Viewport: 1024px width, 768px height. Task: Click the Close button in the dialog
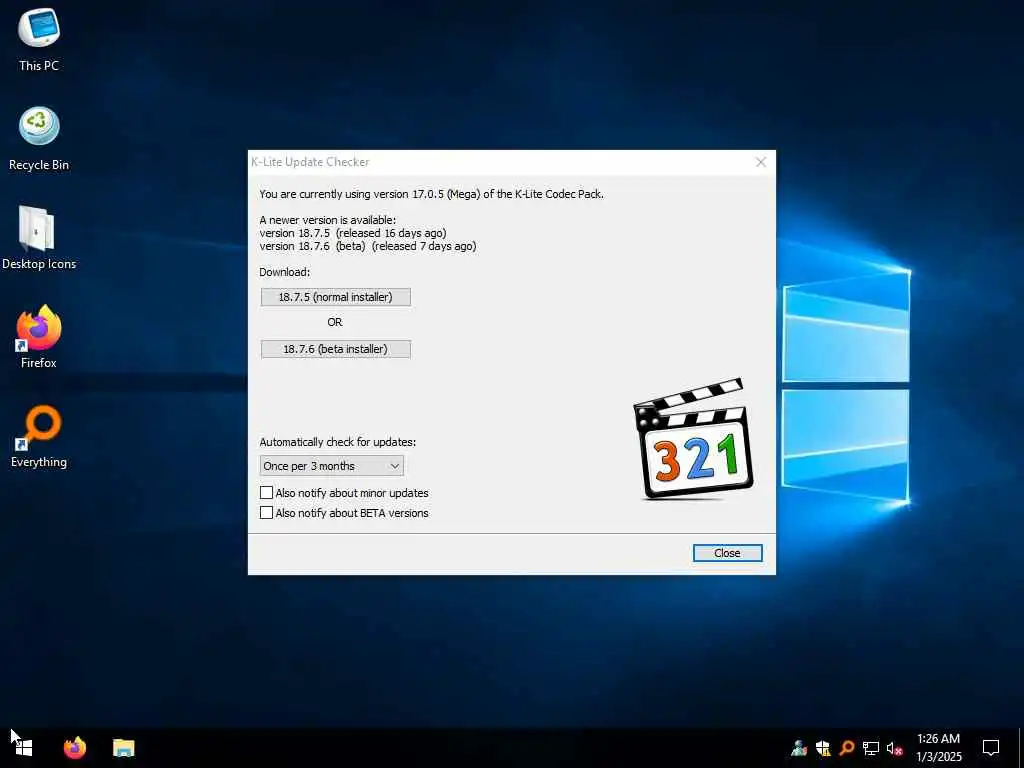[727, 553]
